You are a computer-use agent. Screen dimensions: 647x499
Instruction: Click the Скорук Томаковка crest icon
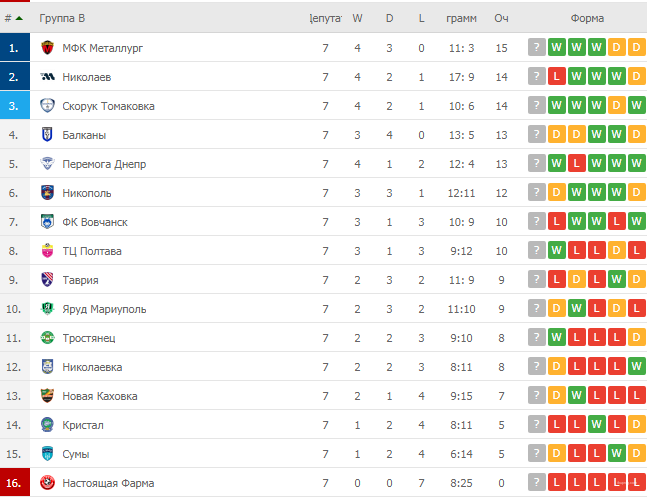pyautogui.click(x=47, y=106)
